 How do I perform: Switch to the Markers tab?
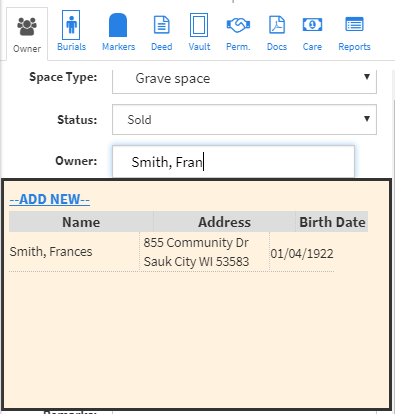(x=118, y=32)
